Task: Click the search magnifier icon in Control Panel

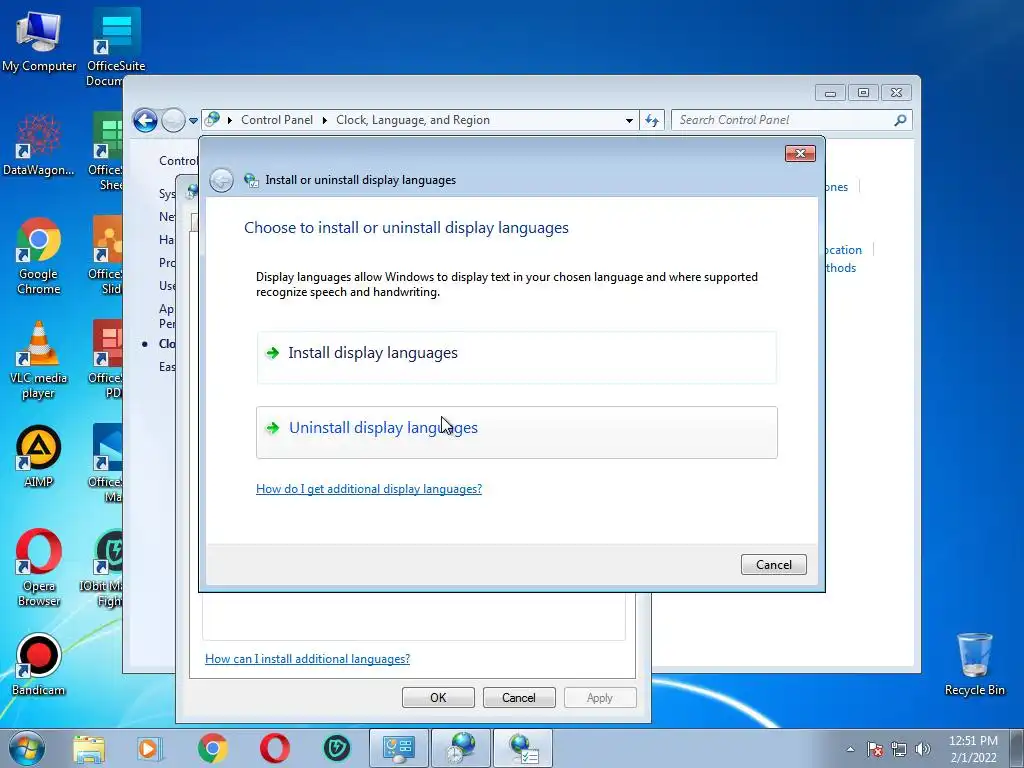Action: (x=900, y=120)
